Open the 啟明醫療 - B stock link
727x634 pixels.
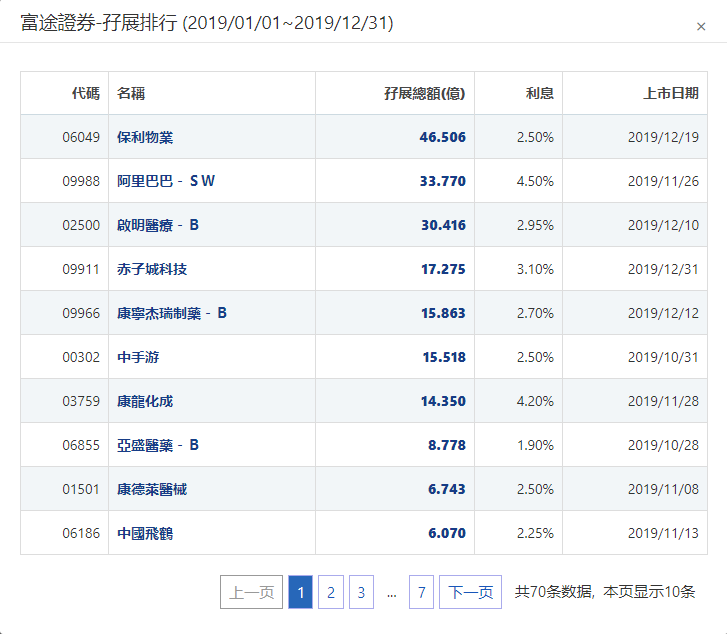click(x=158, y=225)
